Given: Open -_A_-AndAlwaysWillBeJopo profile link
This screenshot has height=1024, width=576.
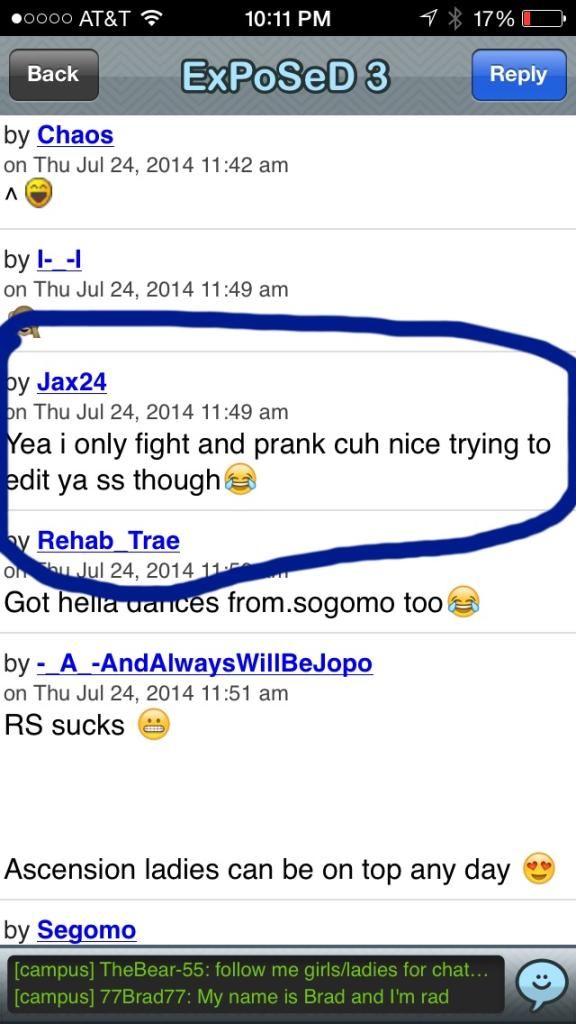Looking at the screenshot, I should (x=204, y=664).
